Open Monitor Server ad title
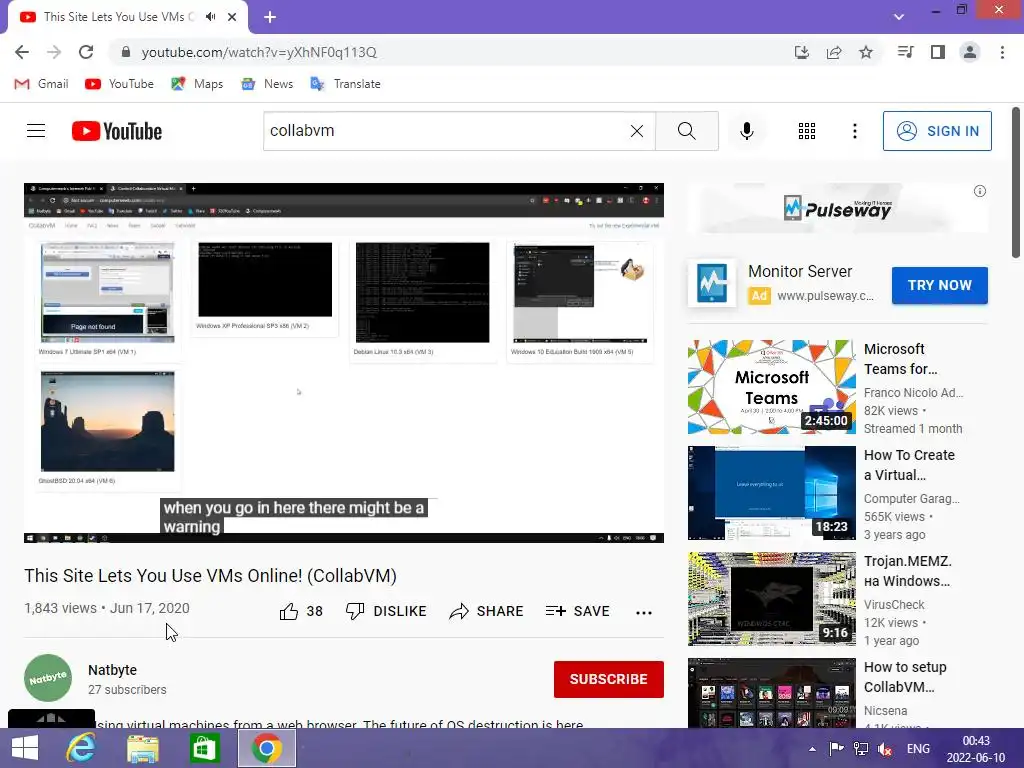 (800, 271)
